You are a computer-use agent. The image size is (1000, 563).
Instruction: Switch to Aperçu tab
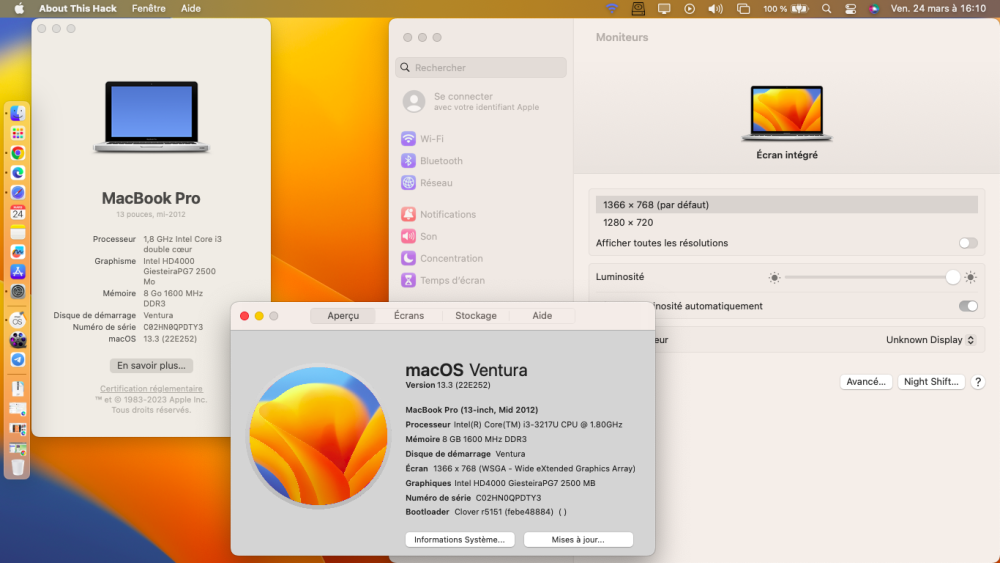click(343, 316)
